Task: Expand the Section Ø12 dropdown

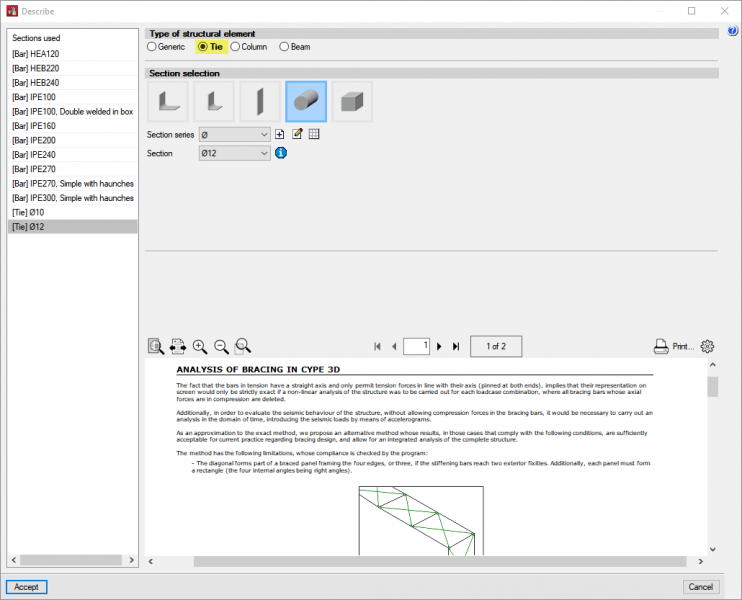Action: point(234,153)
